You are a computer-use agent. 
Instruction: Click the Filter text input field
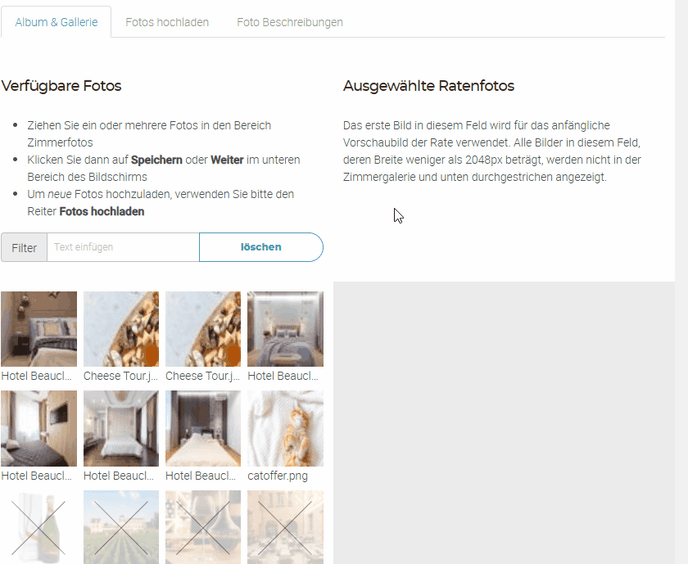coord(123,247)
